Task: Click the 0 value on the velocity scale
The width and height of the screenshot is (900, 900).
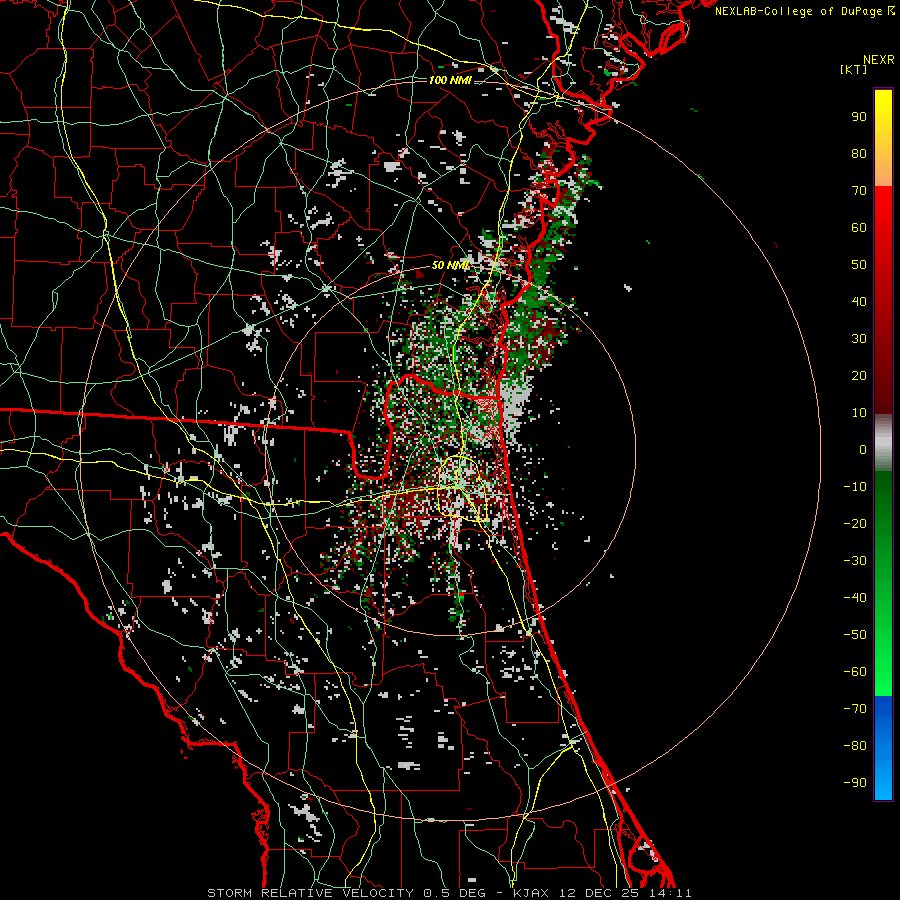Action: click(863, 449)
